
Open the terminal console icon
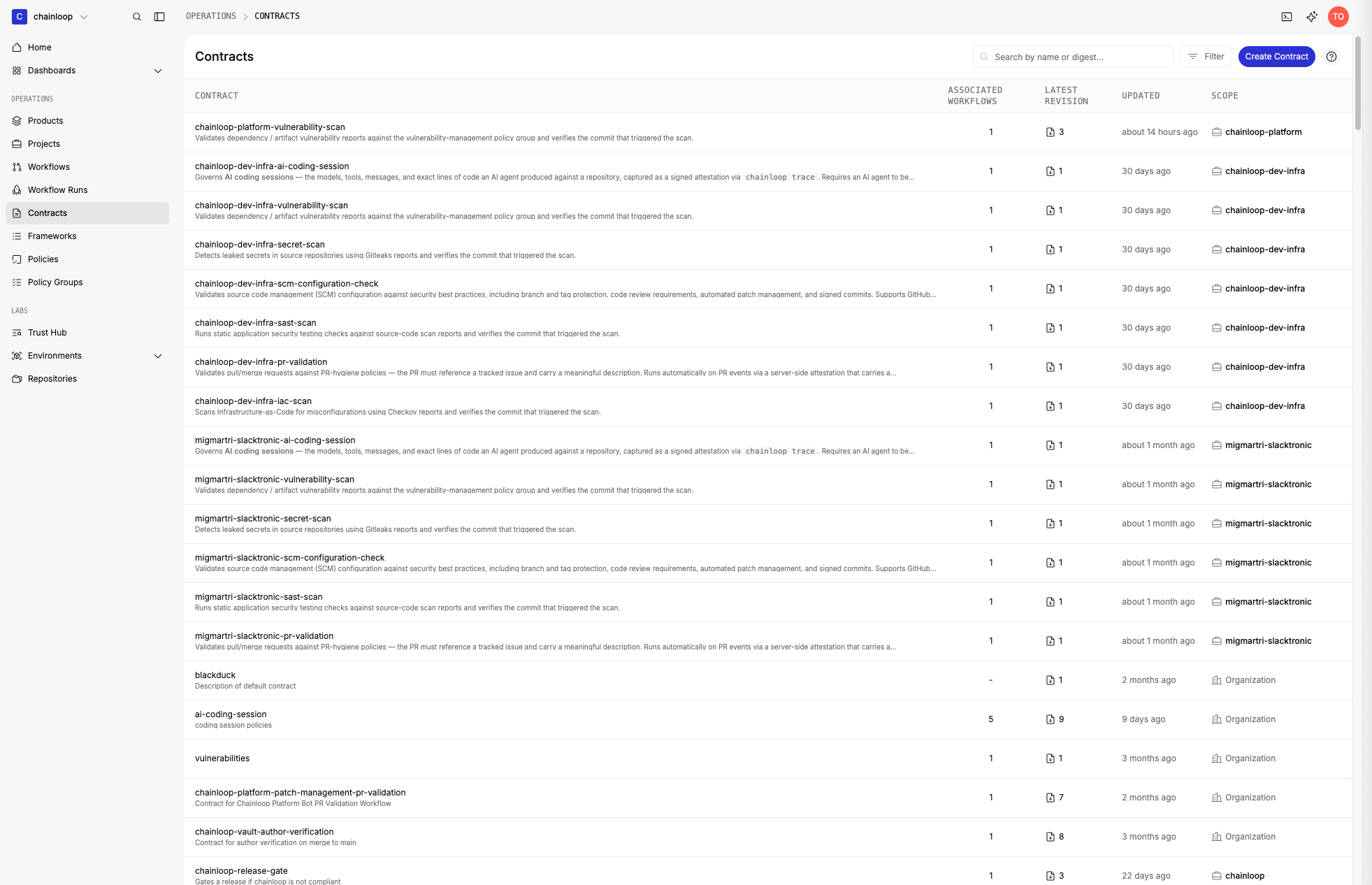(x=1287, y=17)
